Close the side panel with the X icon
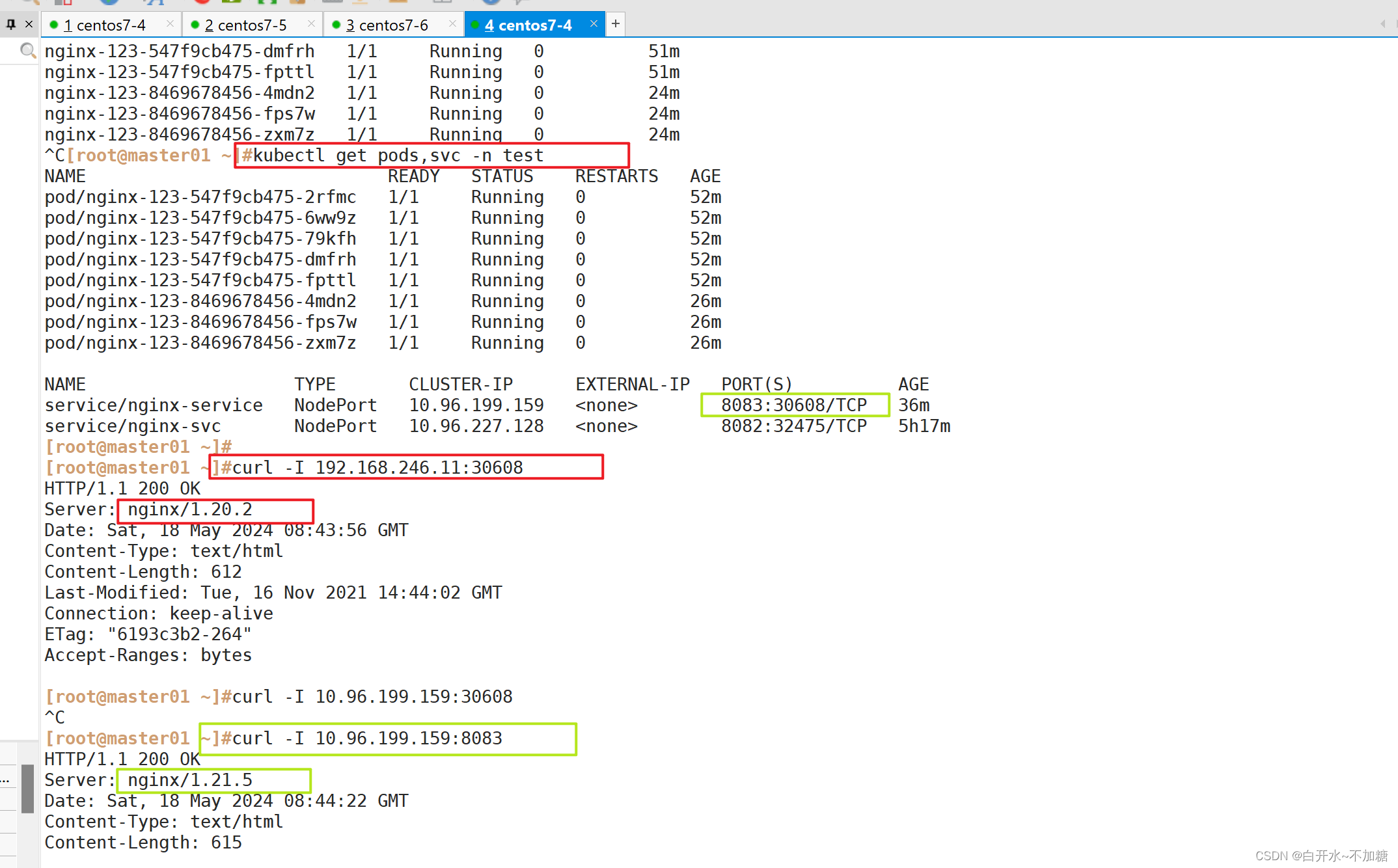1398x868 pixels. coord(29,24)
